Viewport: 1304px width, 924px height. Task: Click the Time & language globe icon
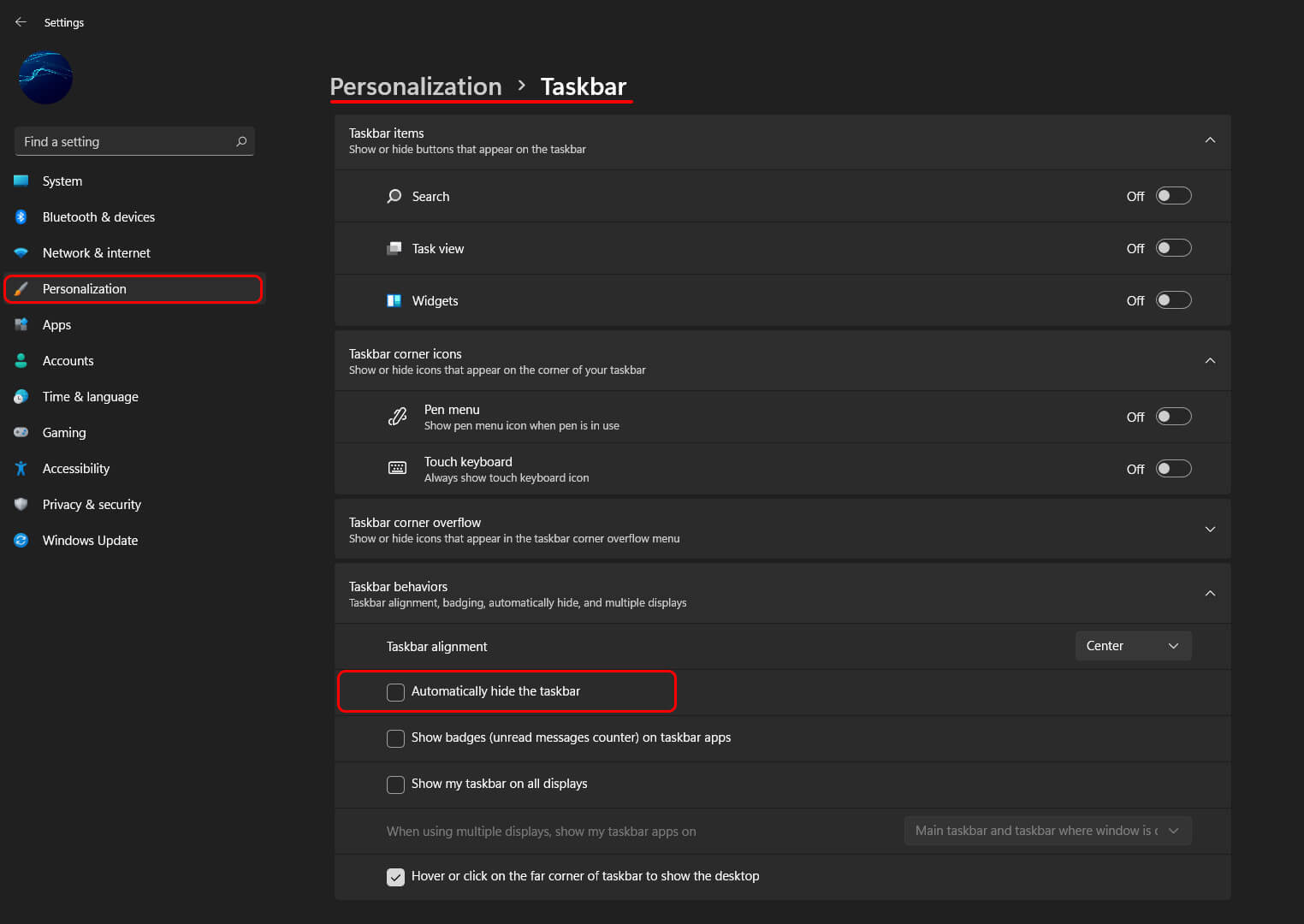(x=21, y=397)
